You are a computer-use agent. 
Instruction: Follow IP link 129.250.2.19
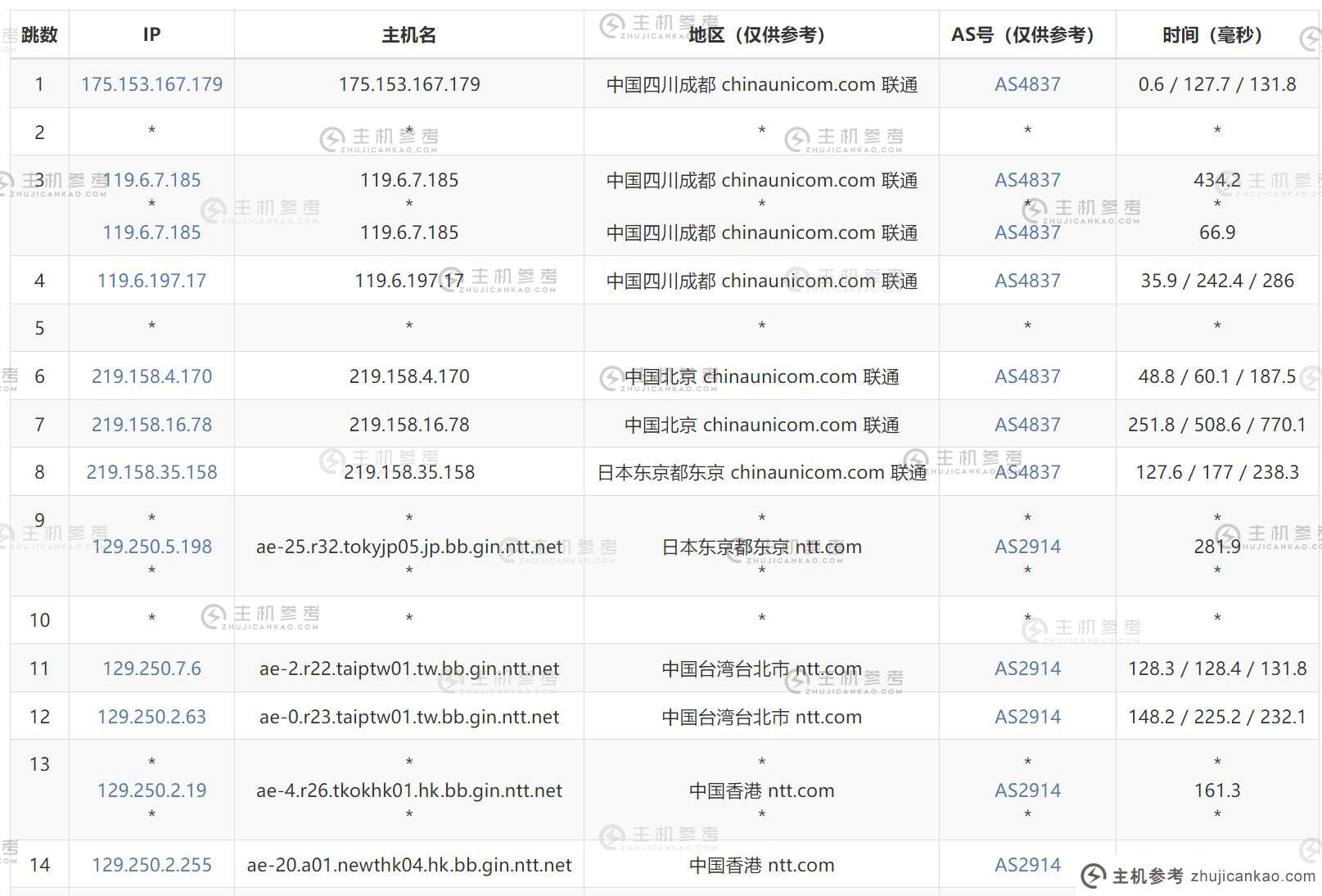coord(151,790)
